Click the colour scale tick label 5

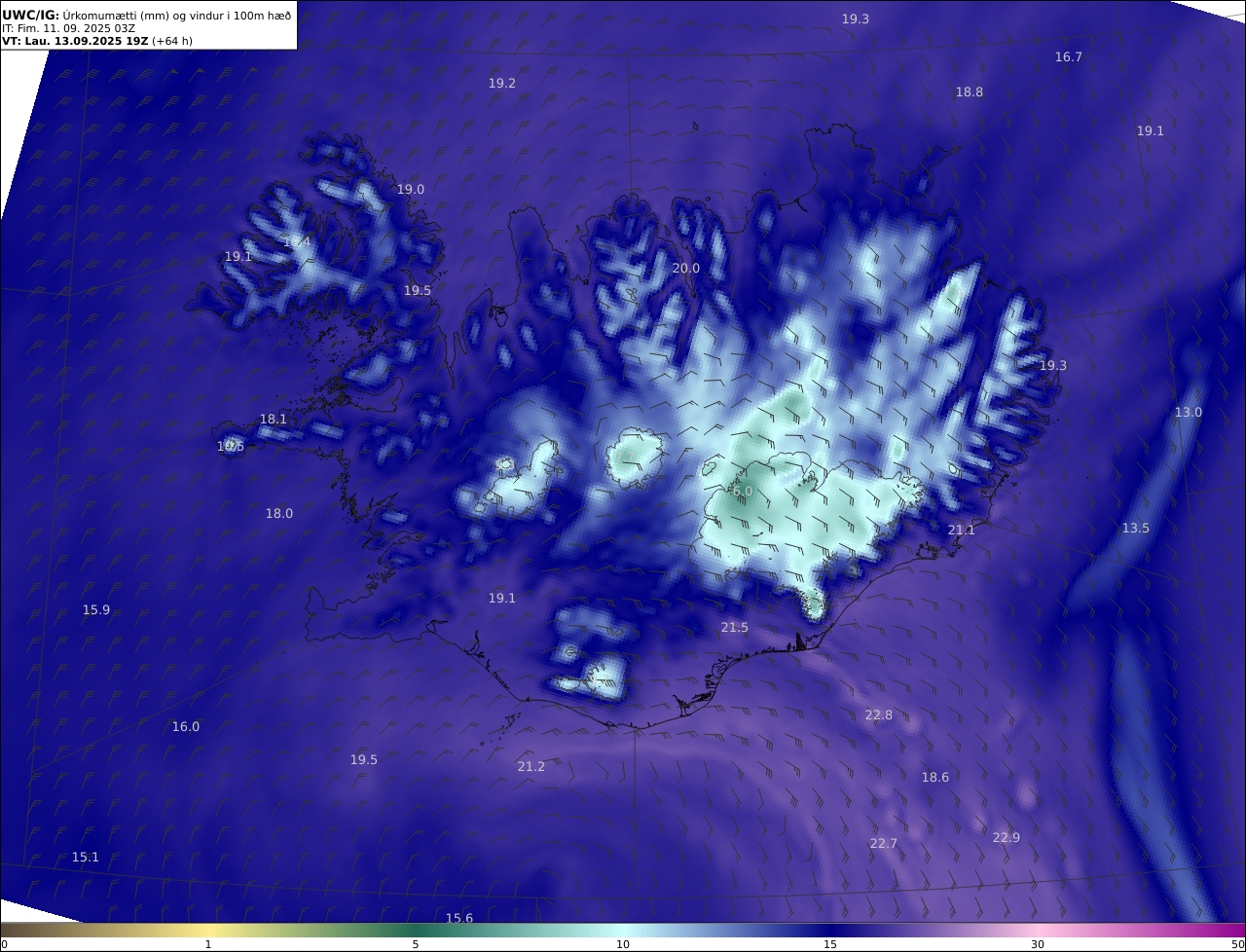click(416, 944)
